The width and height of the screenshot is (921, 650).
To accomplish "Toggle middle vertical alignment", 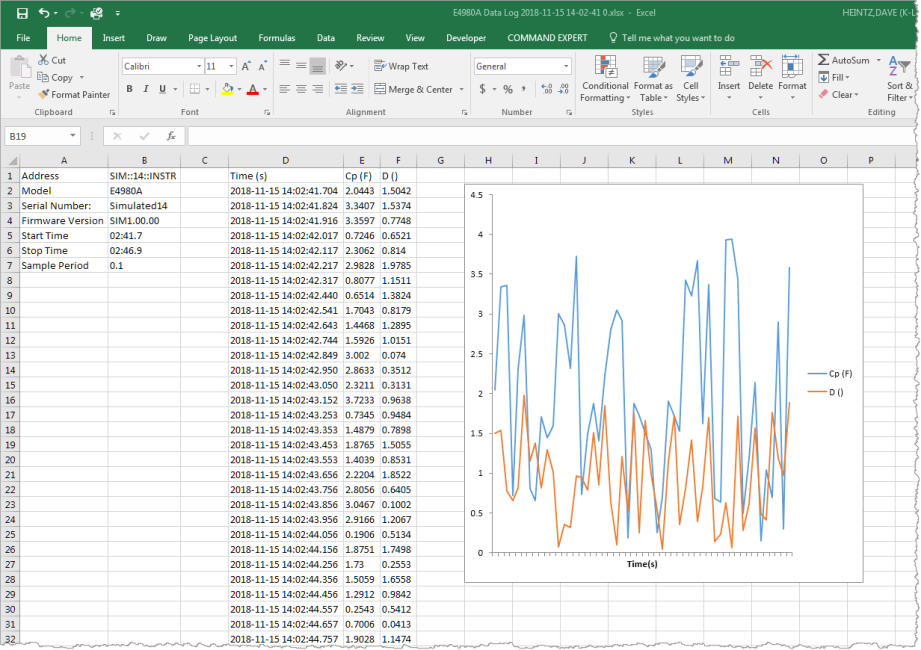I will (x=301, y=66).
